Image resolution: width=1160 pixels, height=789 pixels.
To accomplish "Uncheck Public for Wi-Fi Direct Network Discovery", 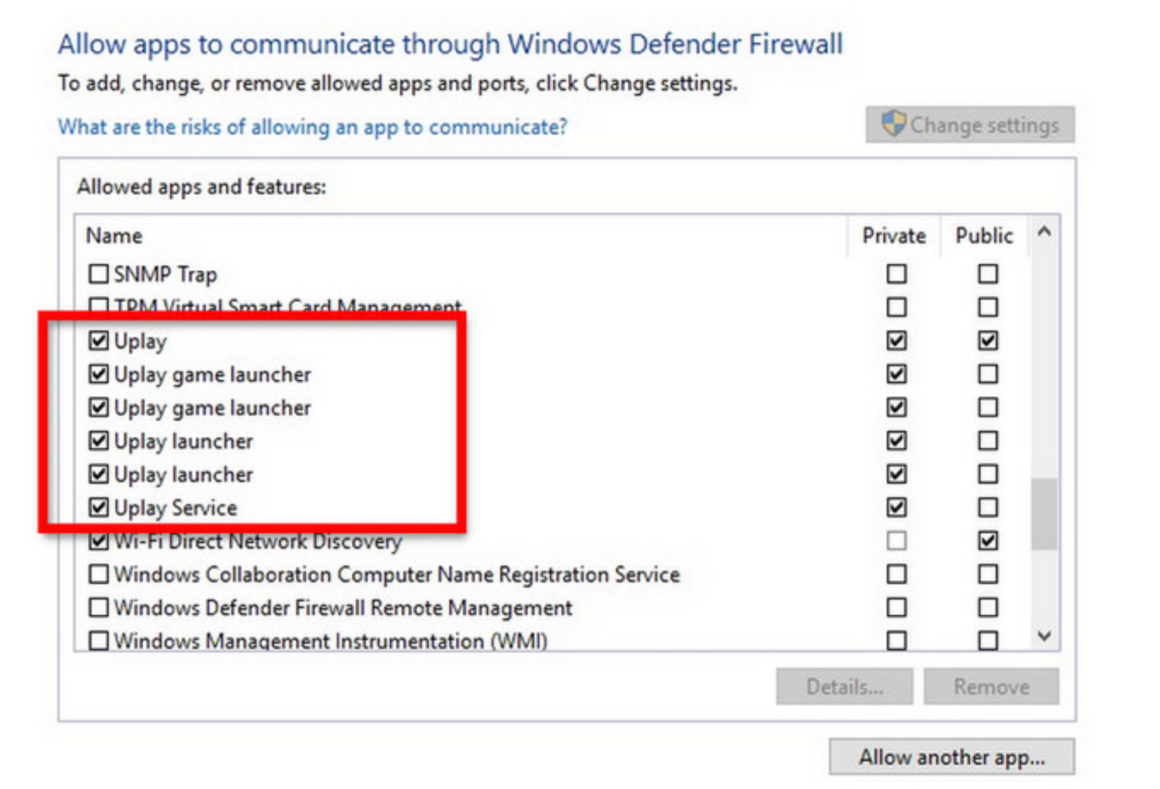I will coord(988,541).
